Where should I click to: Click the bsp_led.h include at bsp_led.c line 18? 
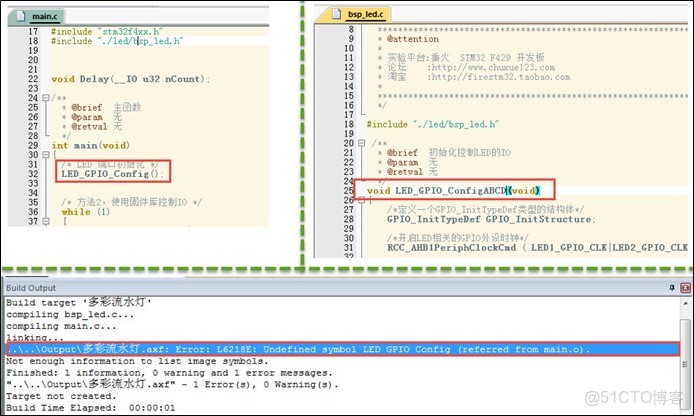click(x=432, y=124)
